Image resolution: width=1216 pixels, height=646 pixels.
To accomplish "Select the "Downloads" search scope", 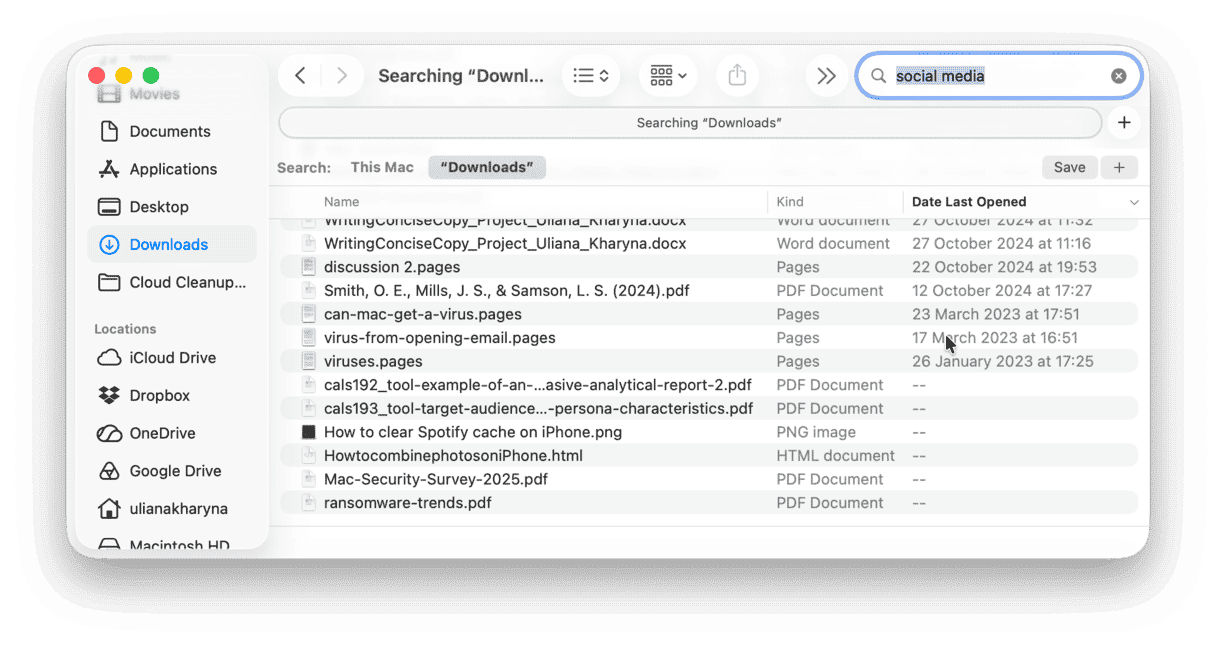I will click(487, 167).
